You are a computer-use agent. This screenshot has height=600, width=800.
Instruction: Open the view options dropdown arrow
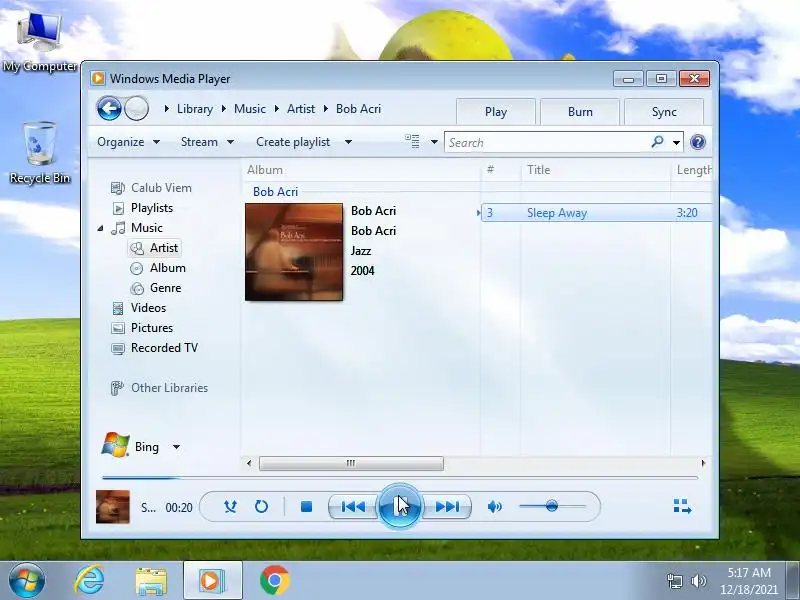(434, 142)
